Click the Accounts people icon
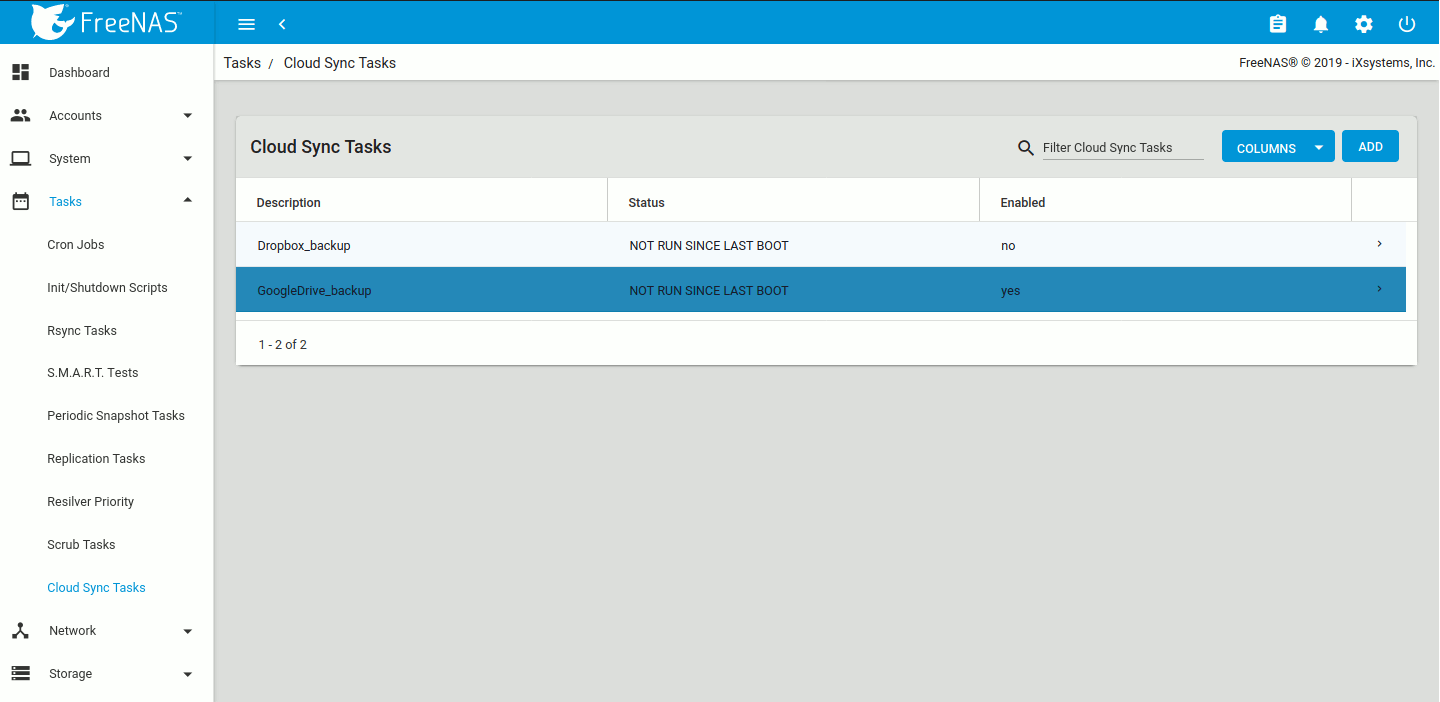This screenshot has width=1440, height=702. [x=20, y=115]
